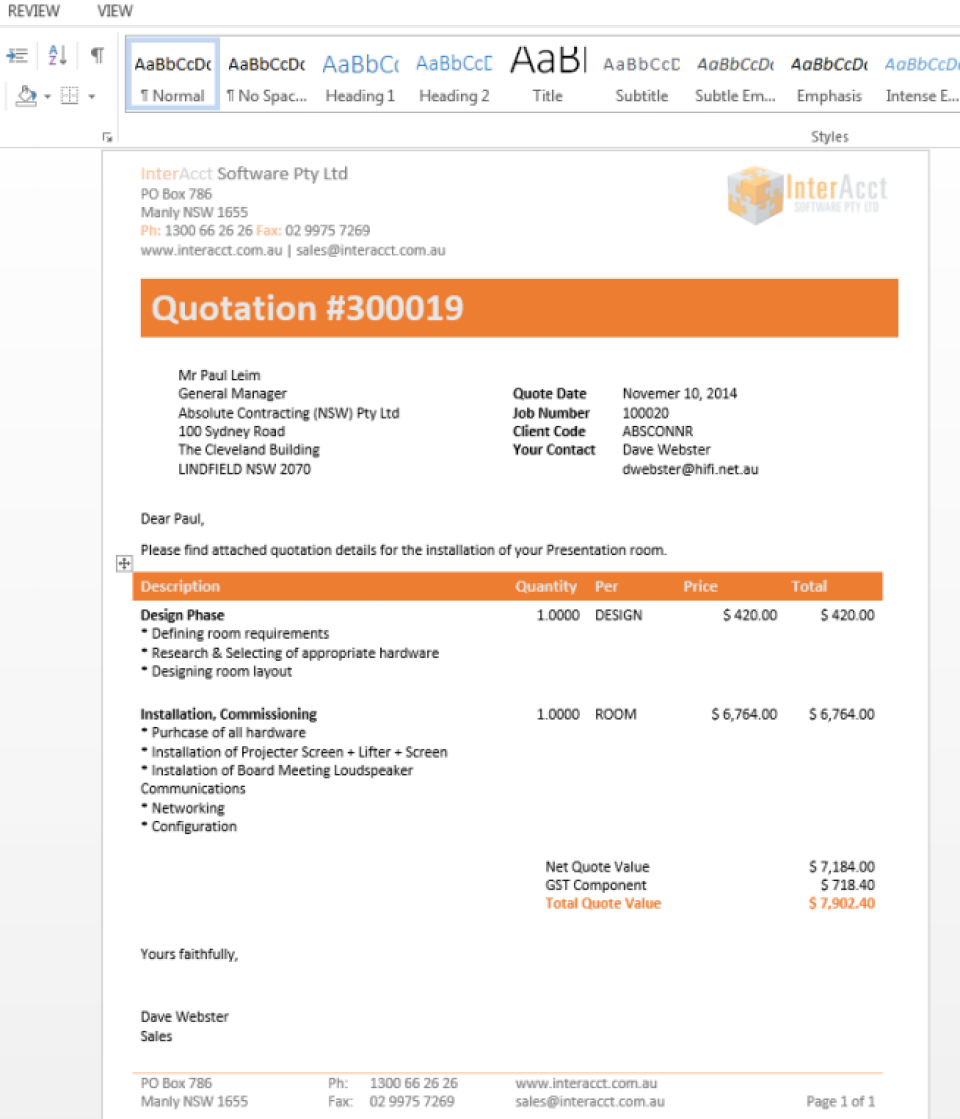Click the LINDFIELD NSW 2070 address line
The image size is (960, 1119).
[x=244, y=470]
